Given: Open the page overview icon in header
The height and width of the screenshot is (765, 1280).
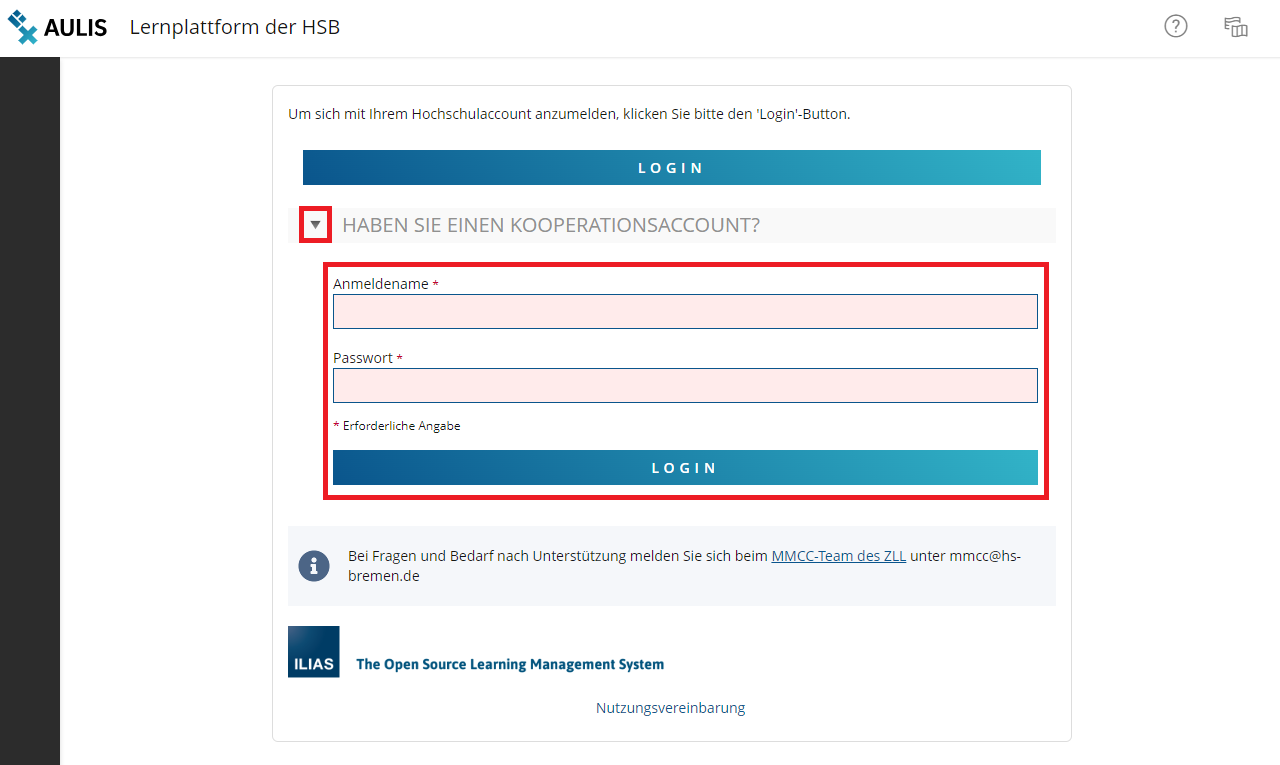Looking at the screenshot, I should [1236, 27].
